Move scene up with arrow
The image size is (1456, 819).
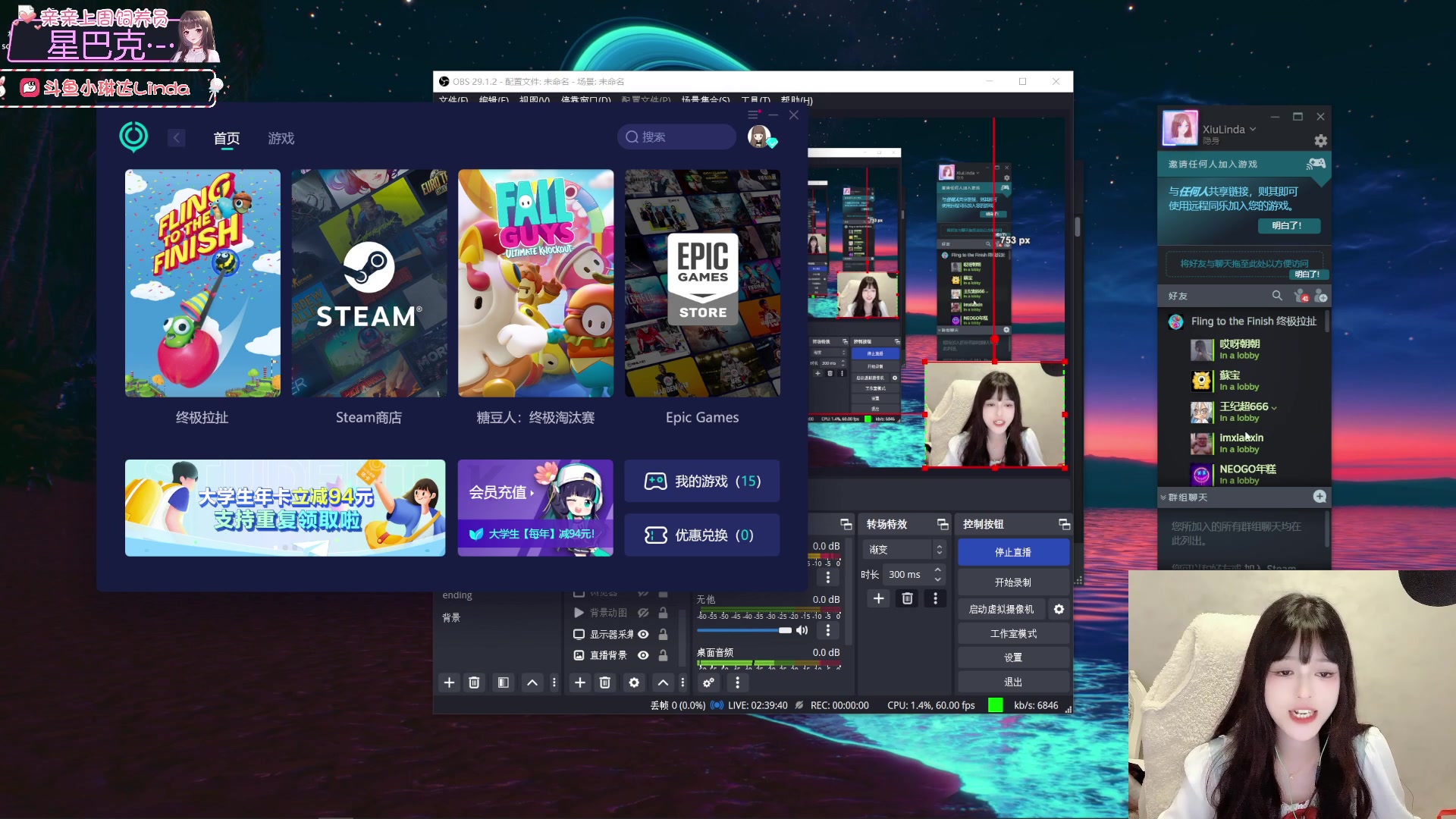pos(532,682)
